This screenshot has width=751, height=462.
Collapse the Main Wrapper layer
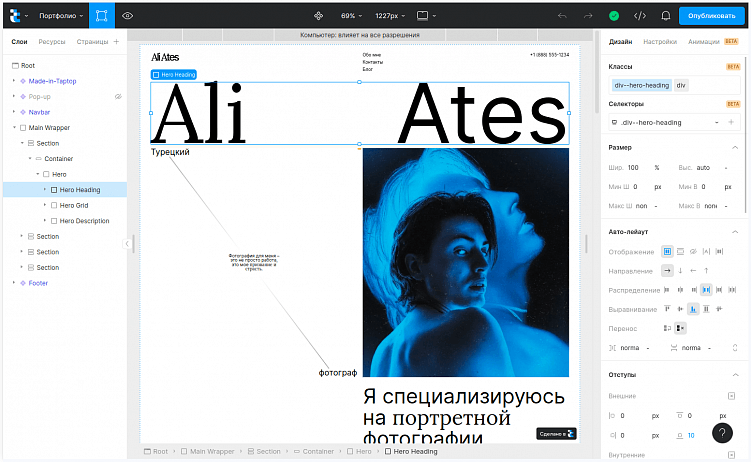[x=14, y=127]
